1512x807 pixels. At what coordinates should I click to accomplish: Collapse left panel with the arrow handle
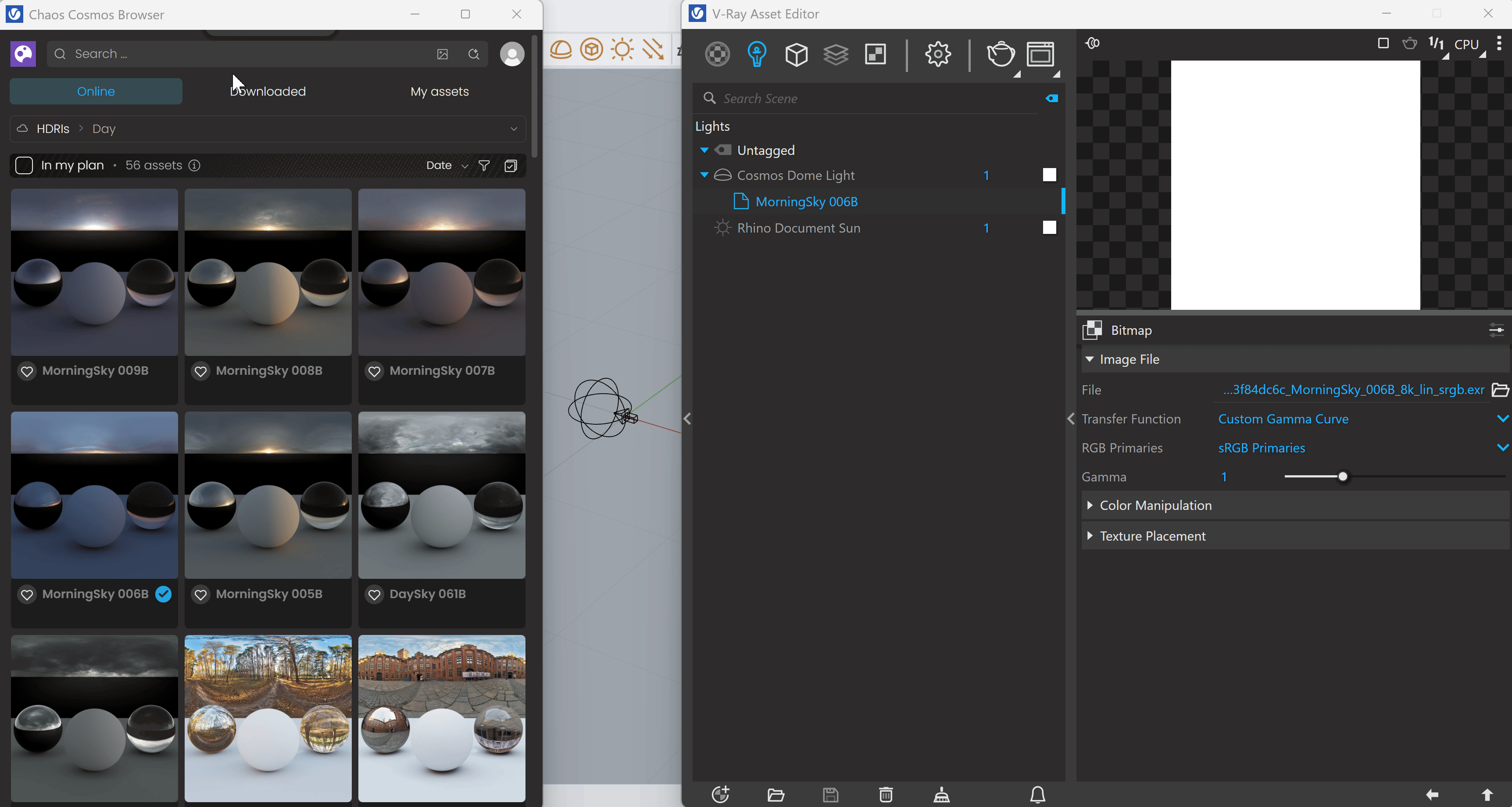tap(687, 418)
